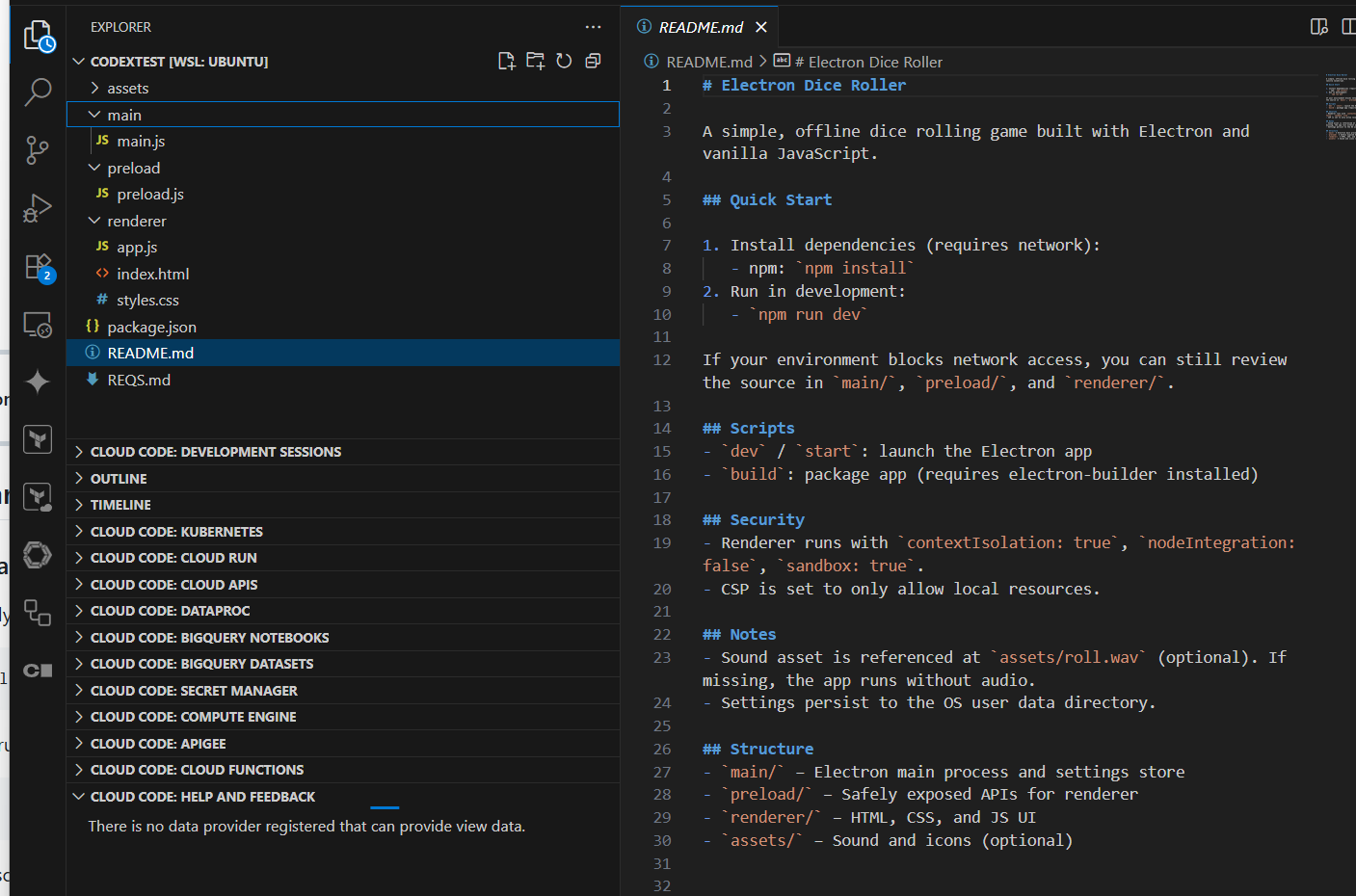Expand Cloud Code BigQuery Notebooks section
The height and width of the screenshot is (896, 1356).
pos(343,637)
